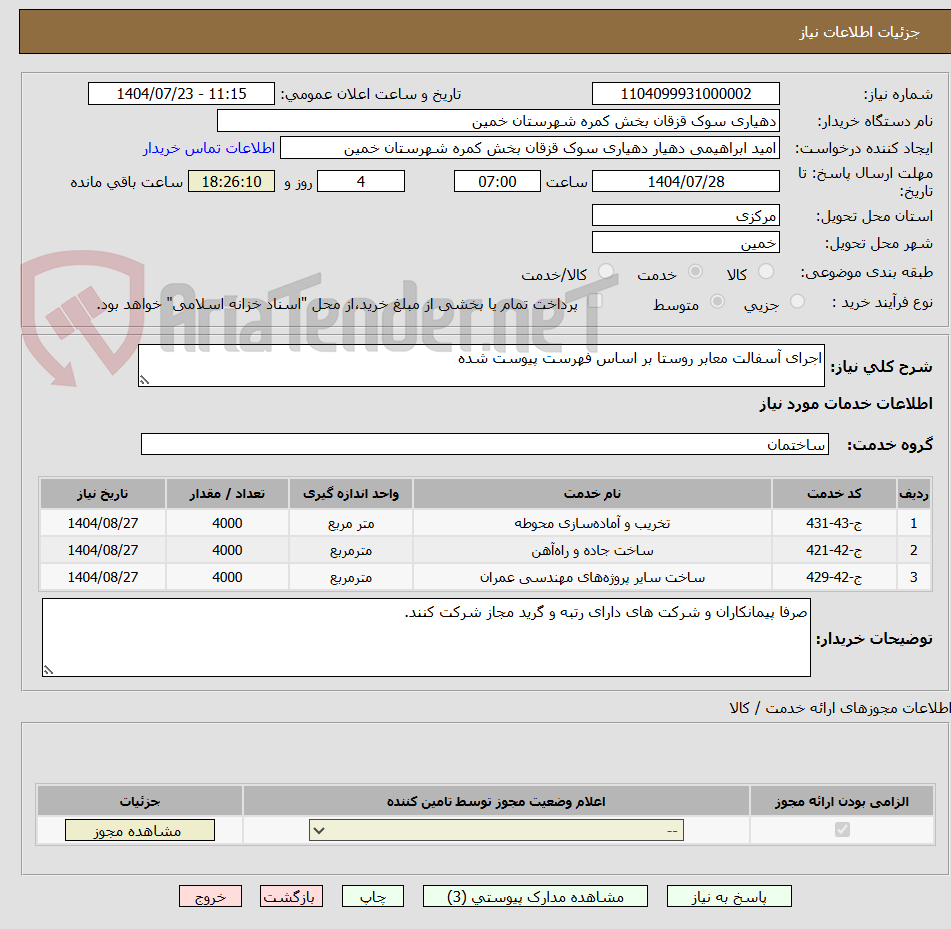Select the کالا radio button
The width and height of the screenshot is (951, 929).
(766, 271)
